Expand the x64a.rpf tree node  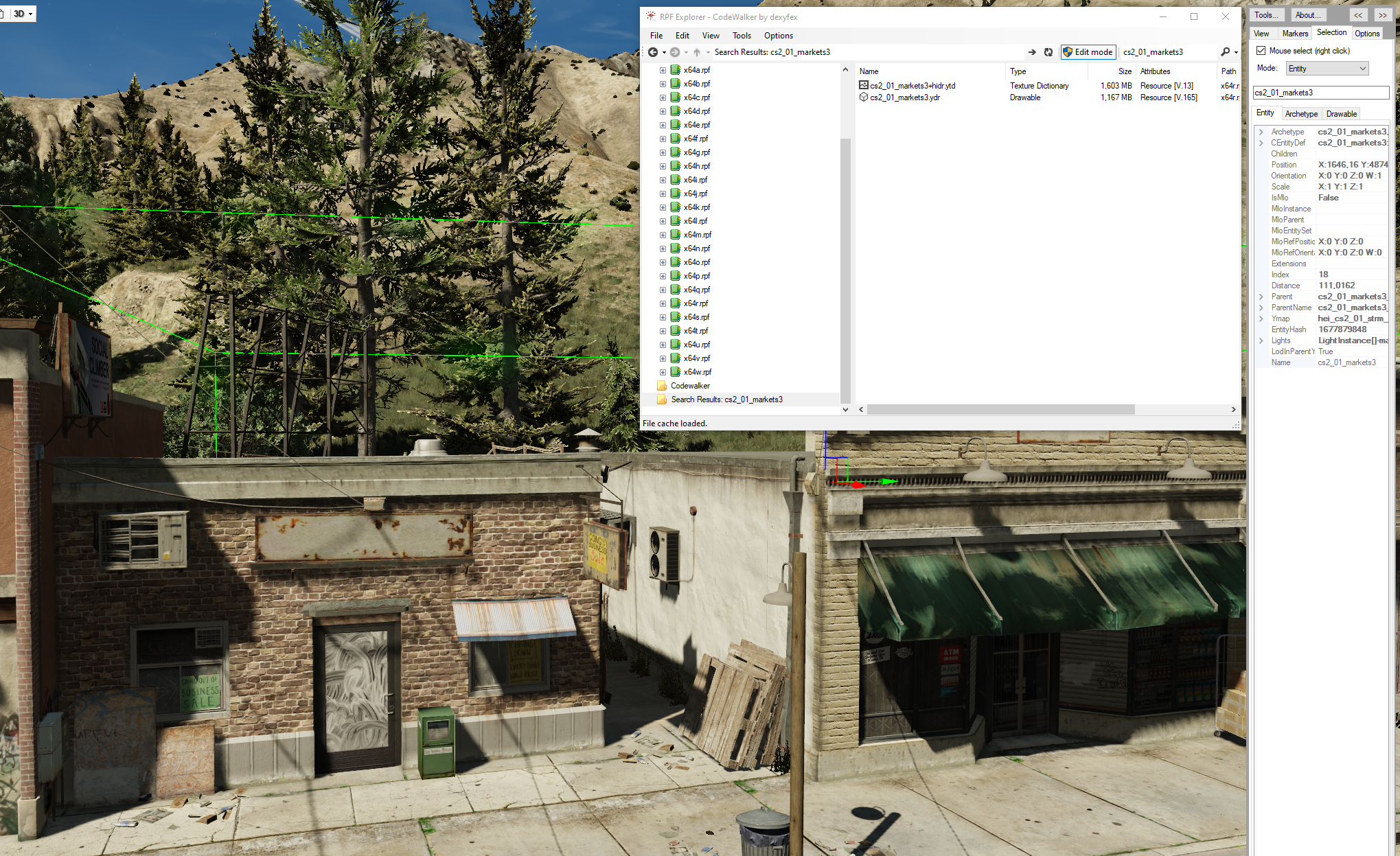click(x=663, y=70)
